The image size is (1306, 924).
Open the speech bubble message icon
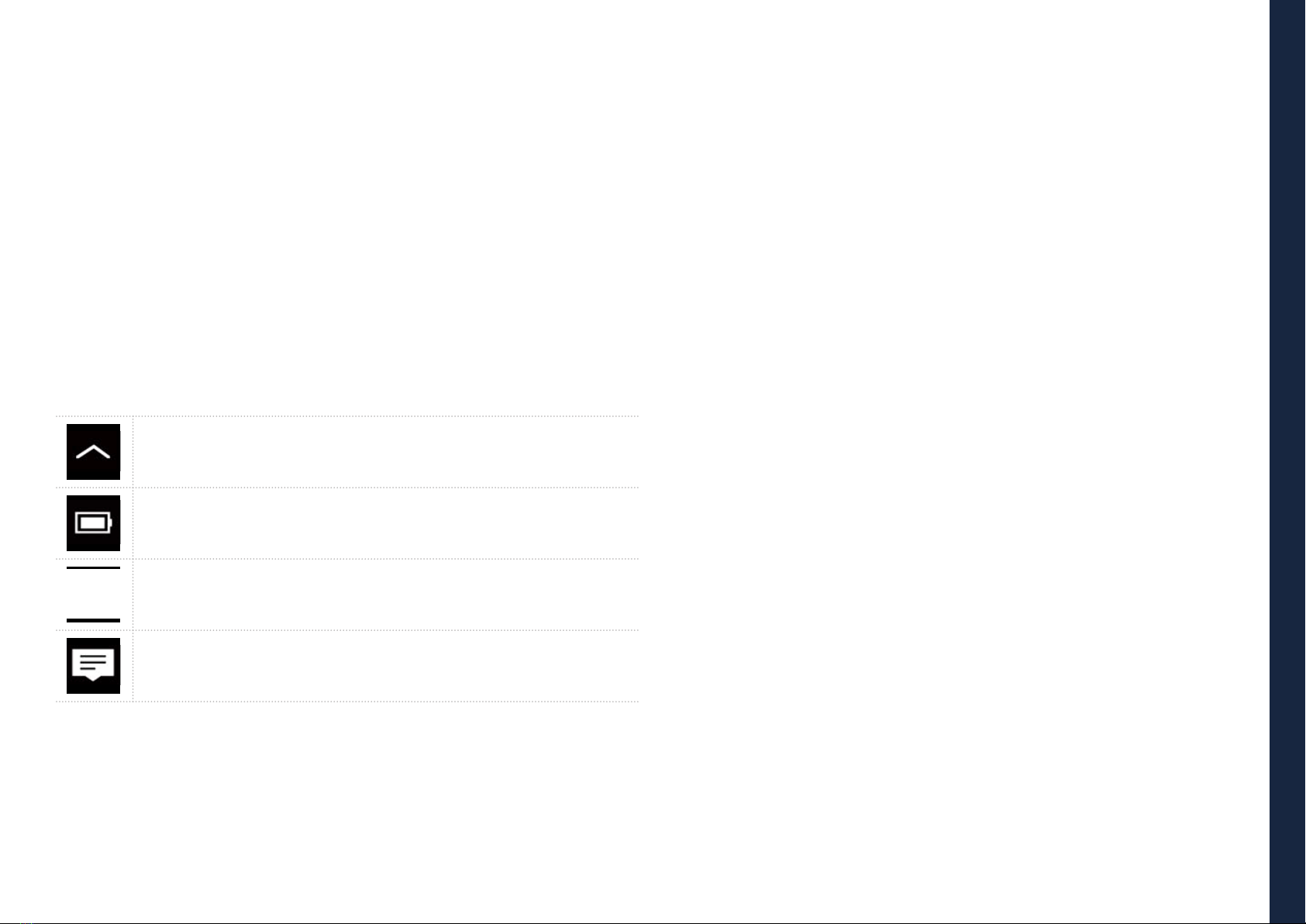coord(93,666)
